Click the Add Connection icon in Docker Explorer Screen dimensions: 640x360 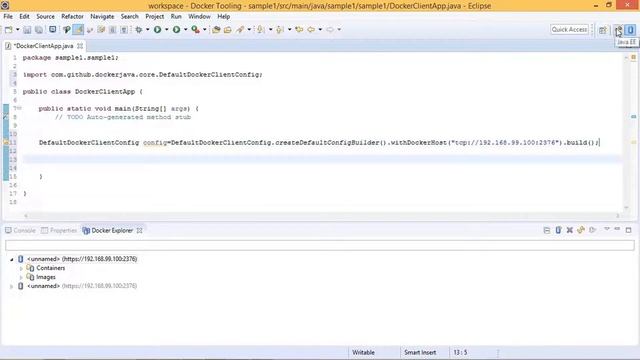(558, 231)
